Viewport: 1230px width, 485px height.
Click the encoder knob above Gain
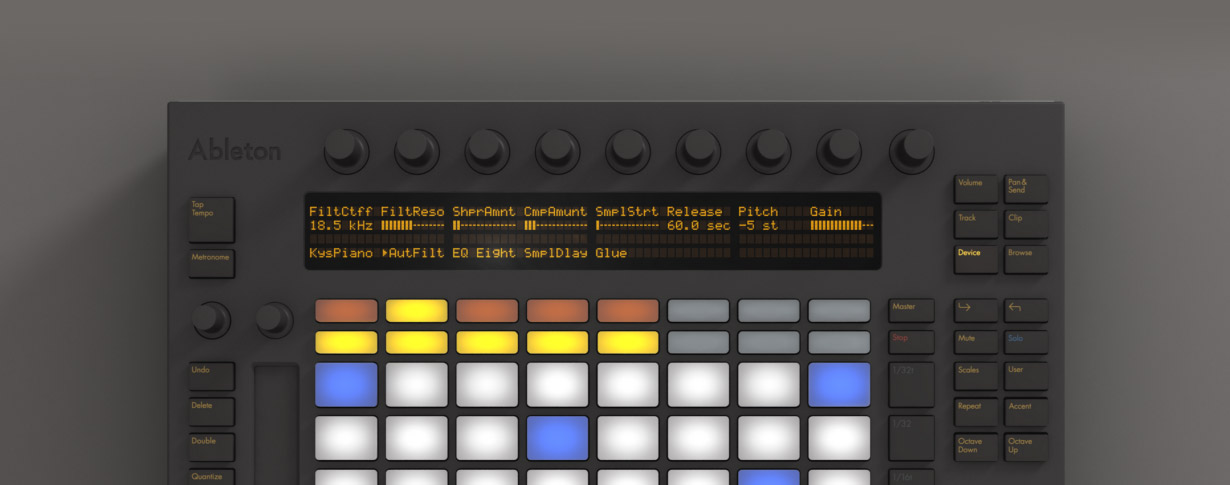839,151
